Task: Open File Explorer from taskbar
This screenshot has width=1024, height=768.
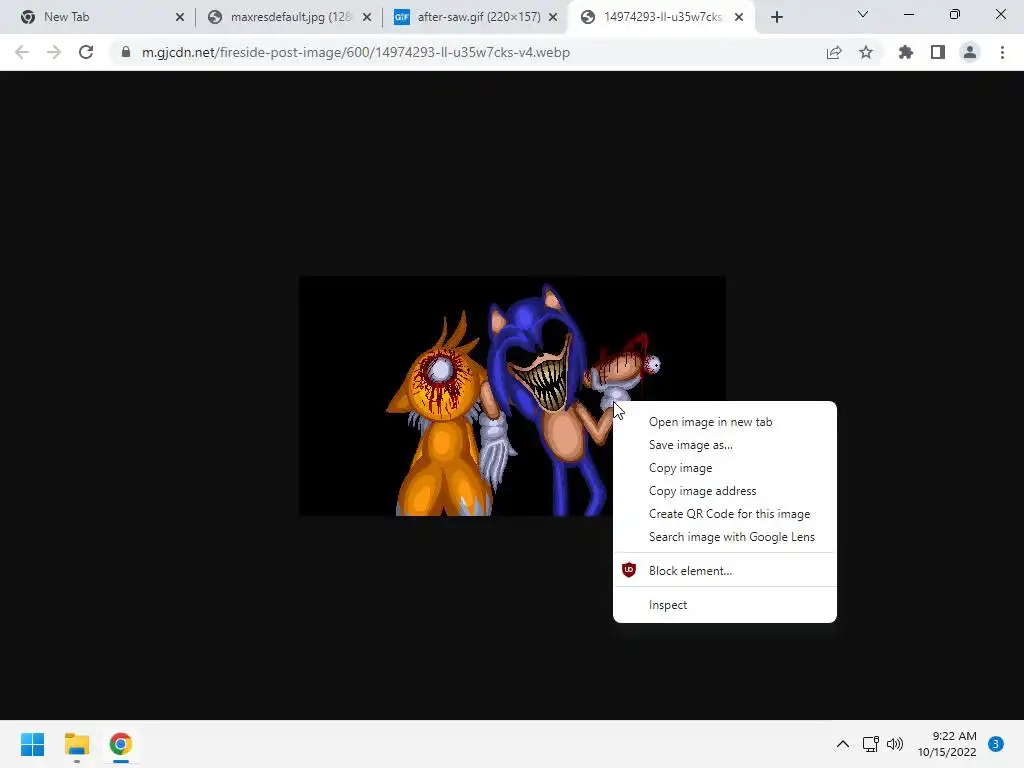Action: coord(76,744)
